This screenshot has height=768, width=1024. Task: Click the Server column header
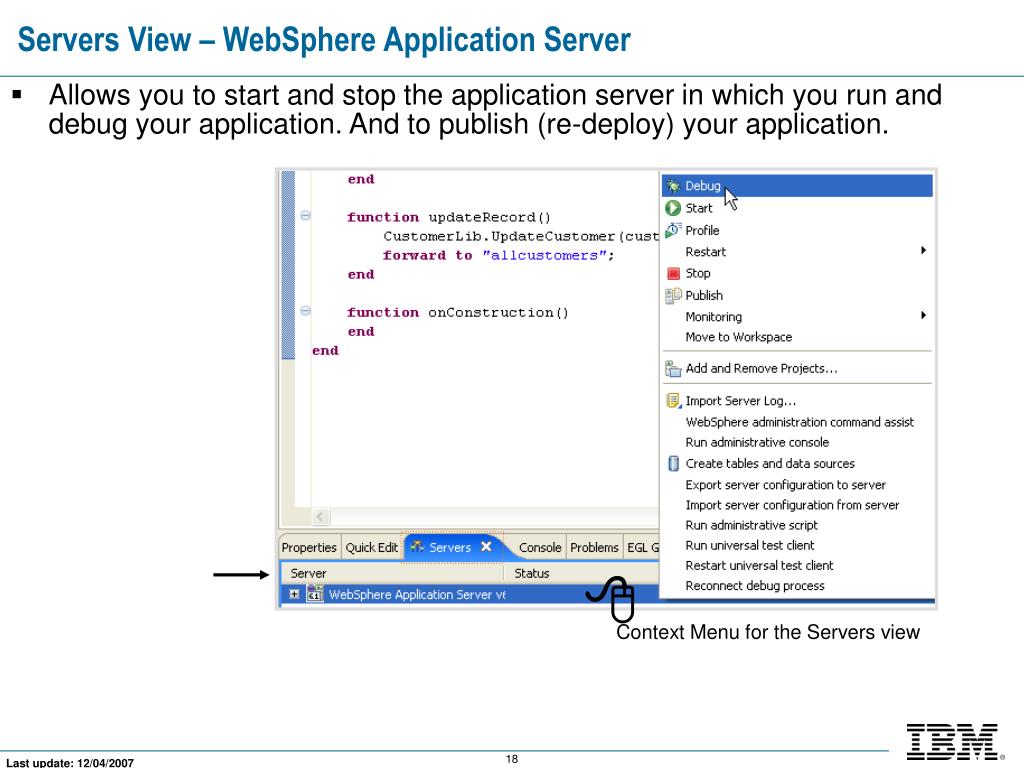pos(392,573)
